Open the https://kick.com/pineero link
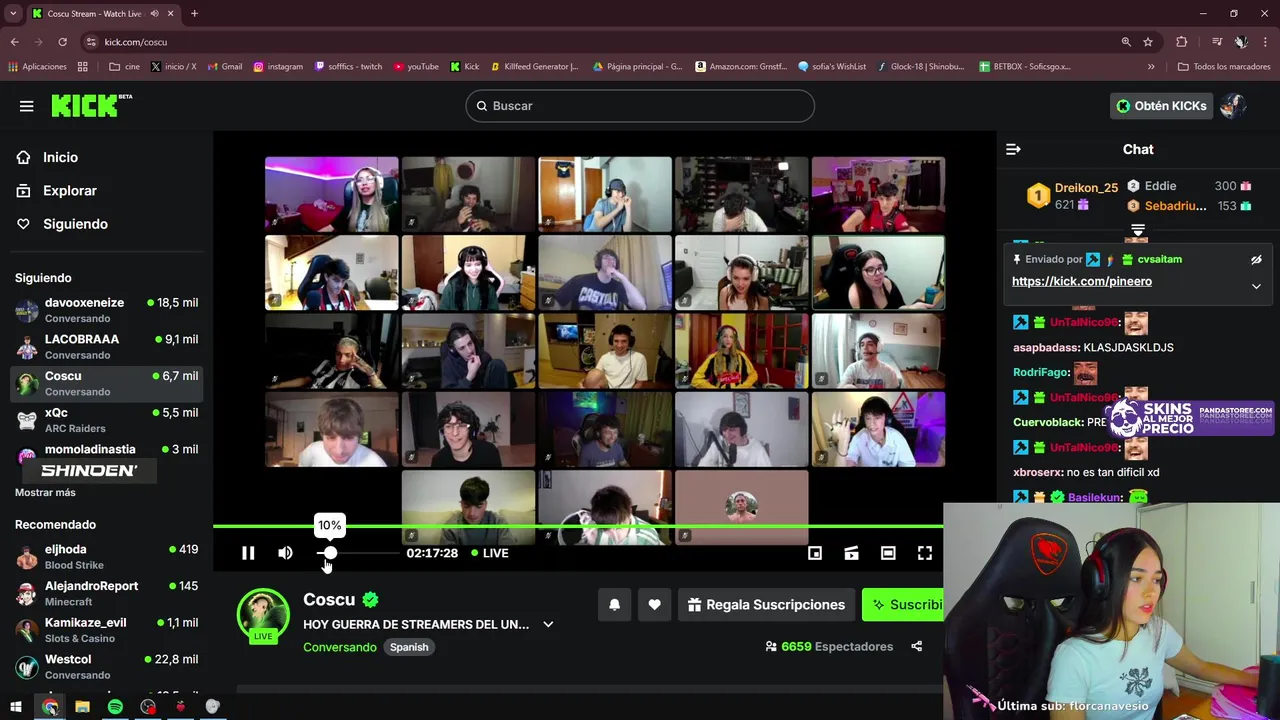Viewport: 1280px width, 720px height. (1082, 281)
